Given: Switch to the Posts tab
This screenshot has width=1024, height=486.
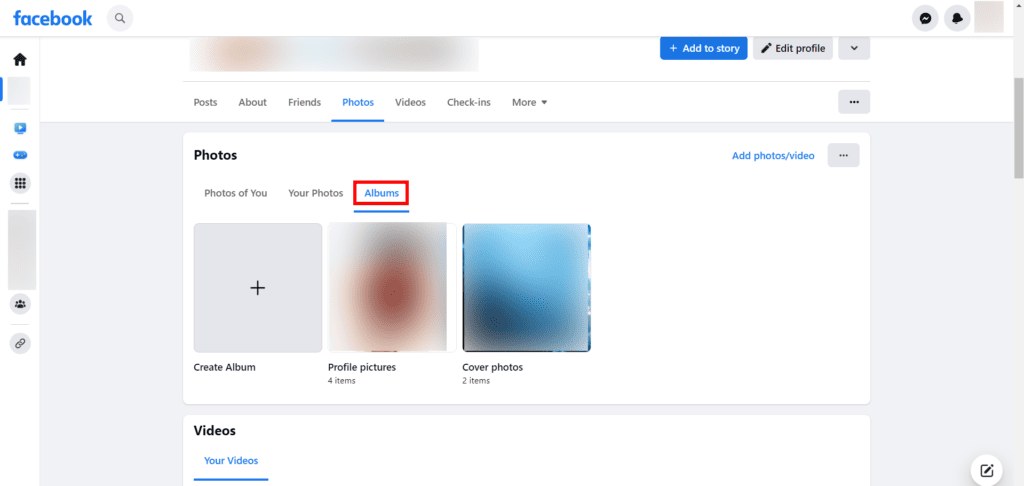Looking at the screenshot, I should tap(206, 103).
